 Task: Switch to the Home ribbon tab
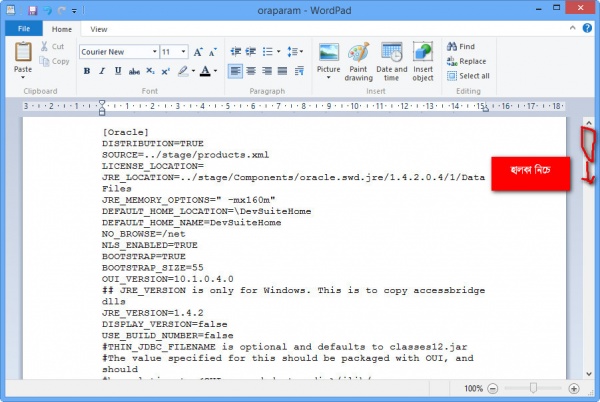pos(62,29)
